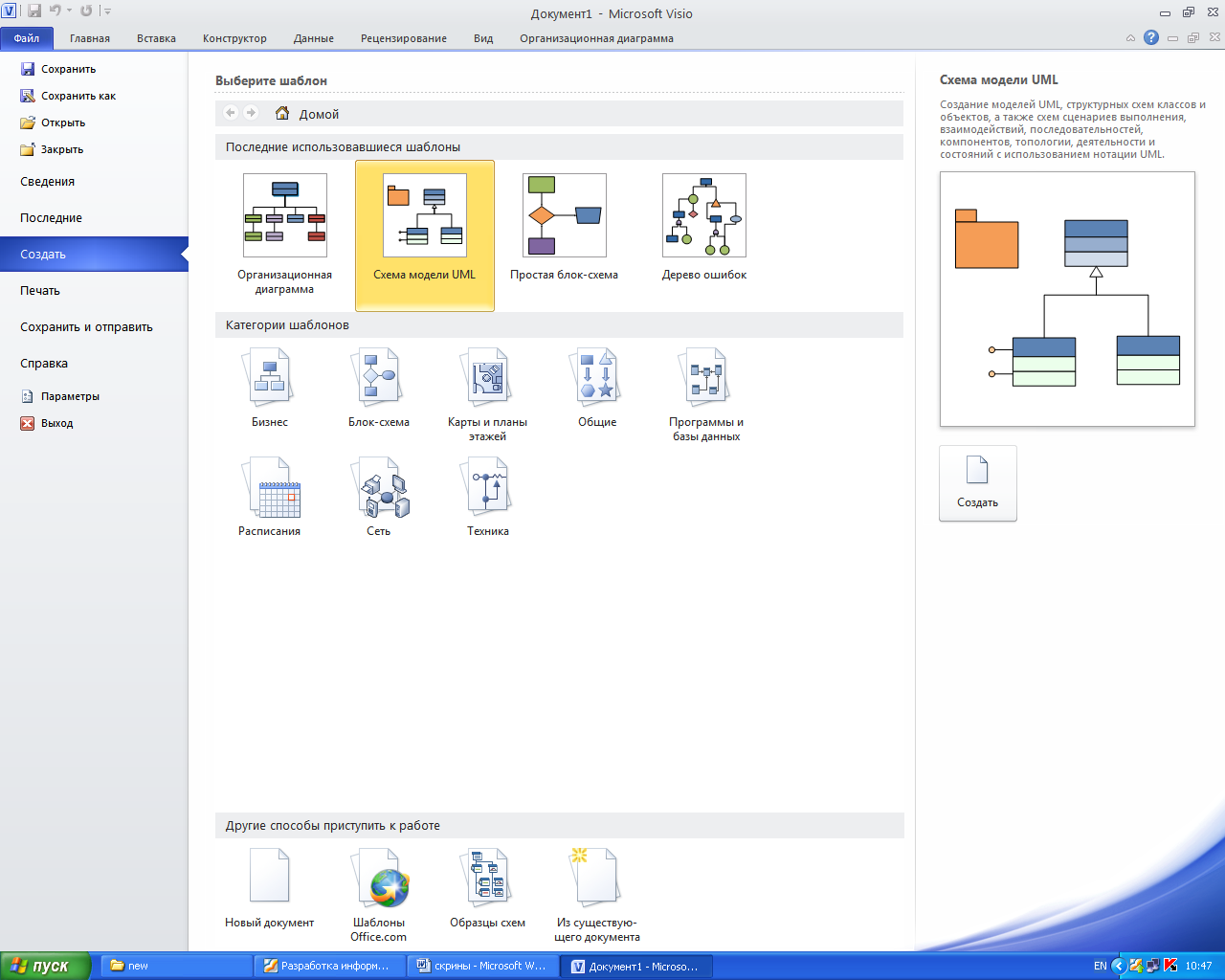The image size is (1225, 980).
Task: Switch to the Рецензирование ribbon tab
Action: 404,38
